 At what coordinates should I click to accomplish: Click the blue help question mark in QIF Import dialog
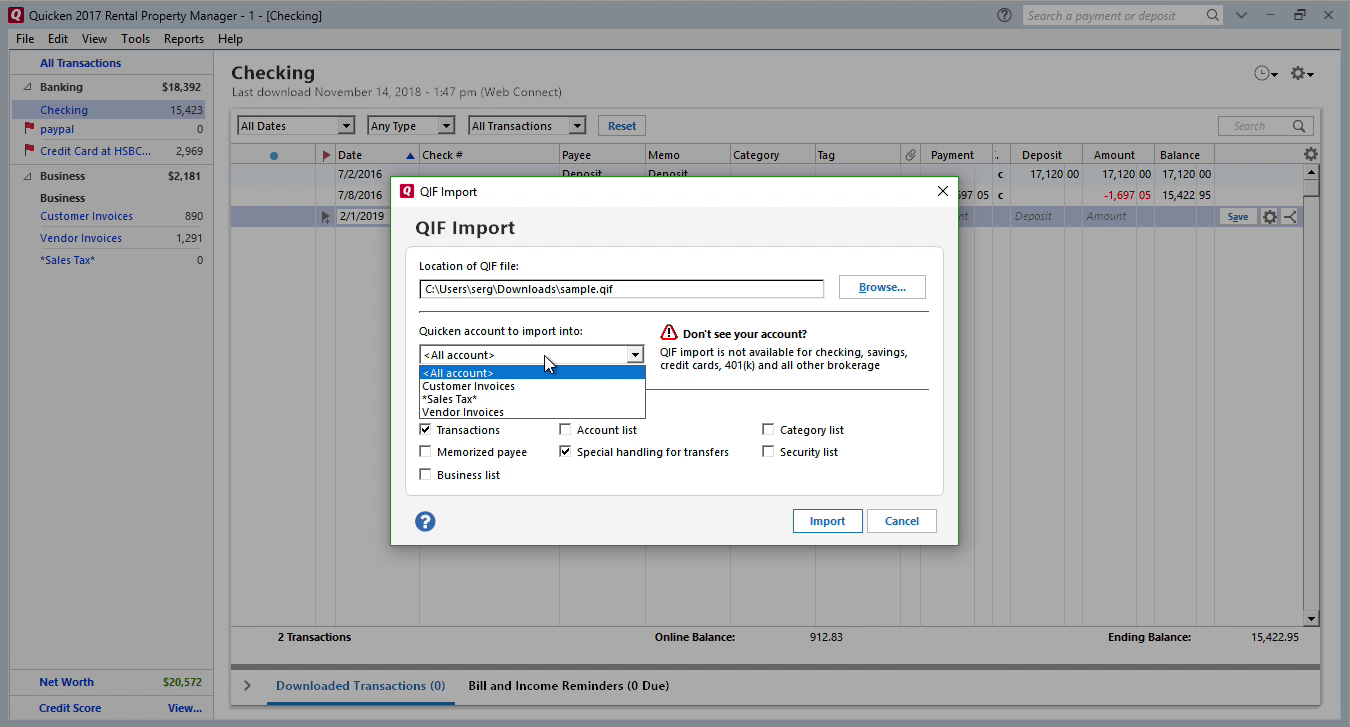coord(425,521)
